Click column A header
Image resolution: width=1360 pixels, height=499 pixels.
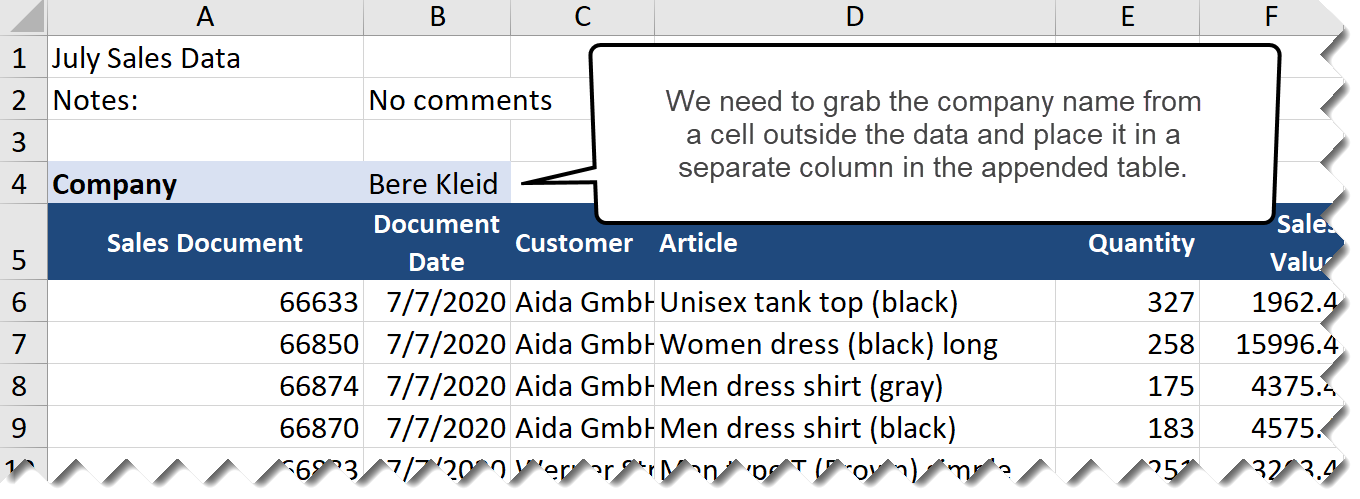[205, 15]
